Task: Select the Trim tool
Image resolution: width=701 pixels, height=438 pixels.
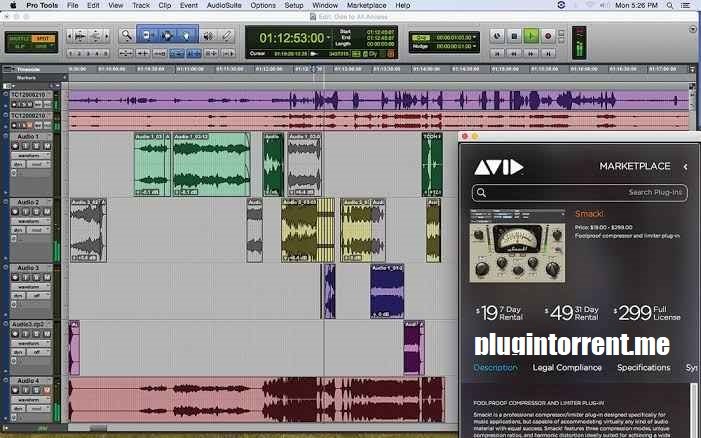Action: tap(147, 35)
